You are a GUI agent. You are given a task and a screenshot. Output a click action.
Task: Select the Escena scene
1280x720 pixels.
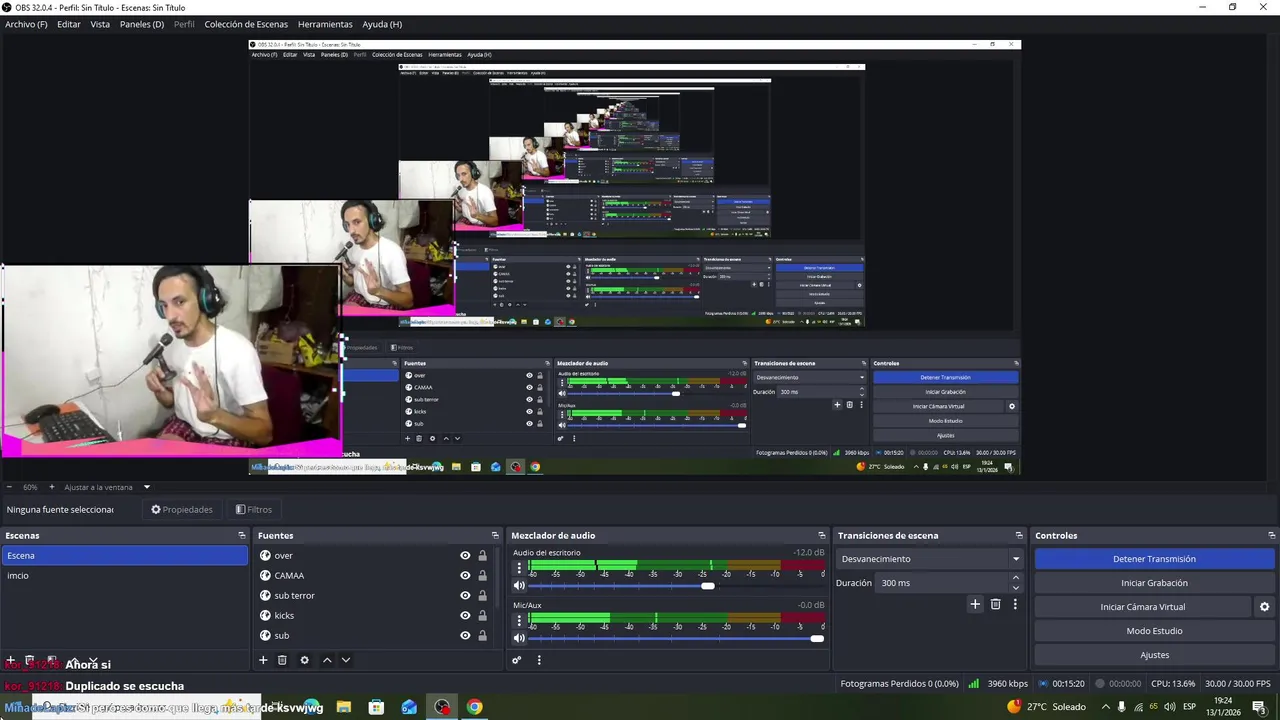124,556
